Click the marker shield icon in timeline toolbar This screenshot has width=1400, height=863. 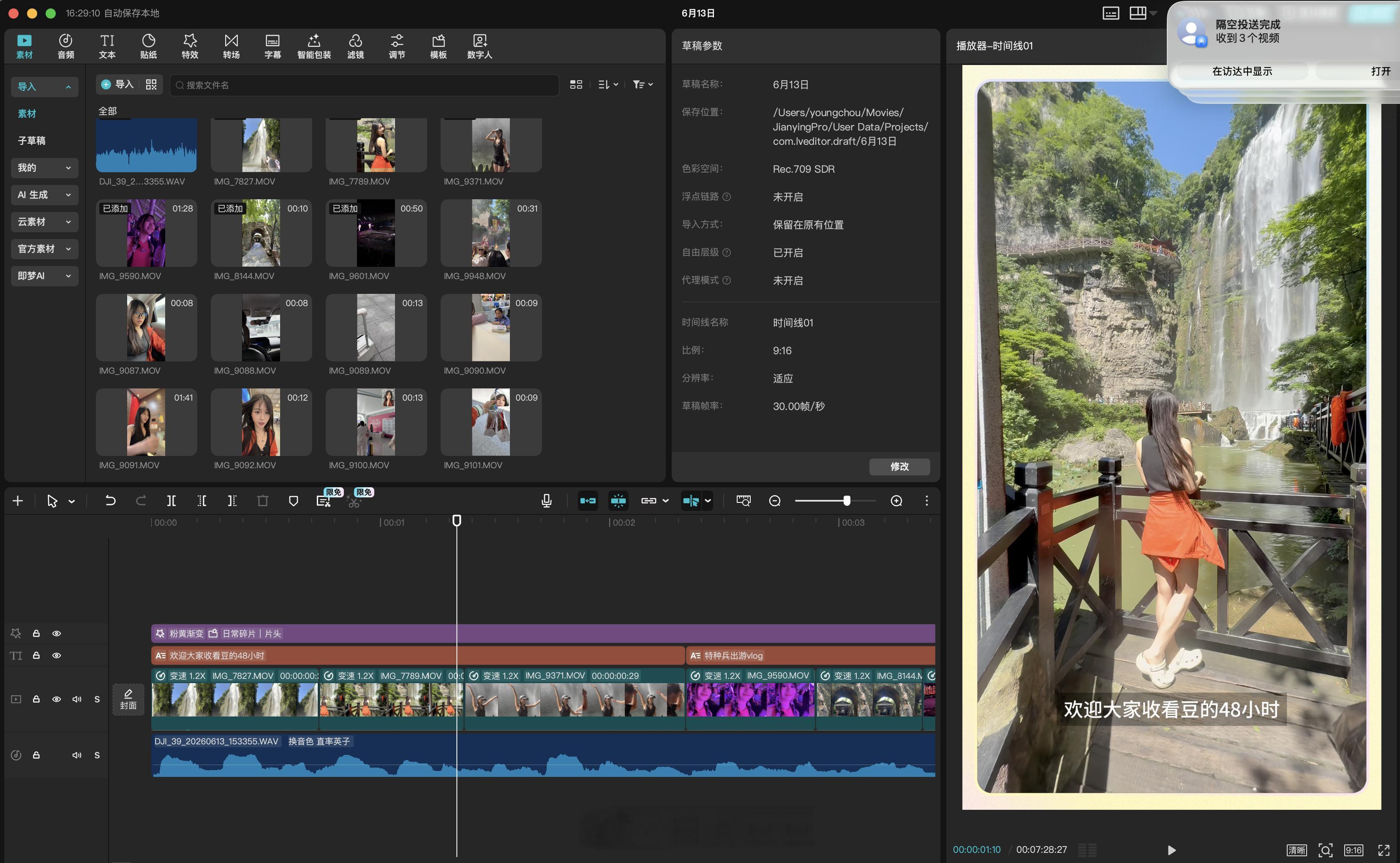pyautogui.click(x=294, y=501)
